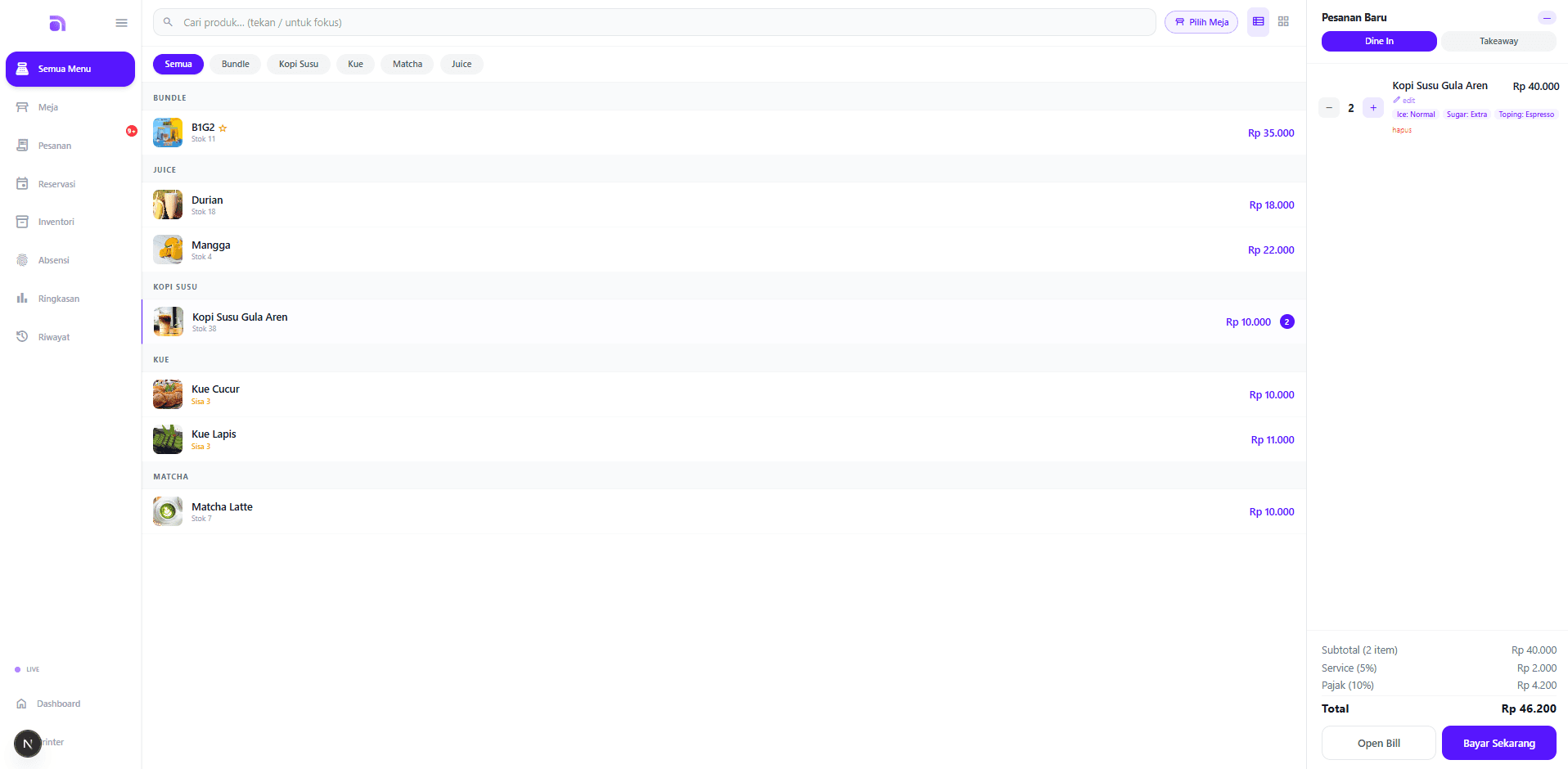Select the Takeaway order type

(1498, 41)
